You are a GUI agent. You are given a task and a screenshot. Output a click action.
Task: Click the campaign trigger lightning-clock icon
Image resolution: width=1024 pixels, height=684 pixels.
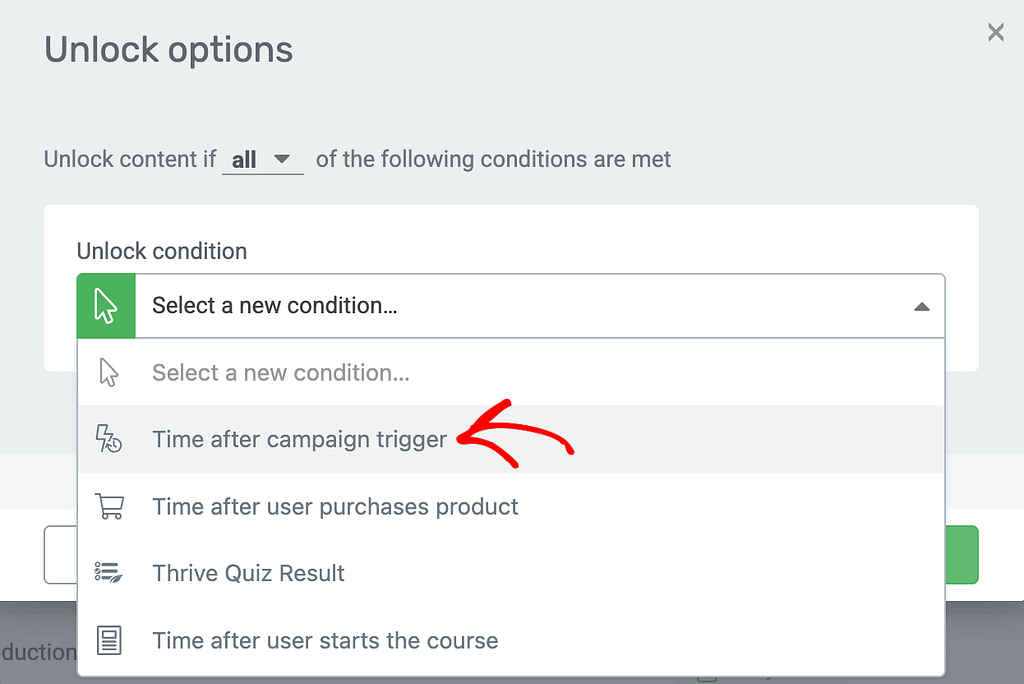(108, 438)
